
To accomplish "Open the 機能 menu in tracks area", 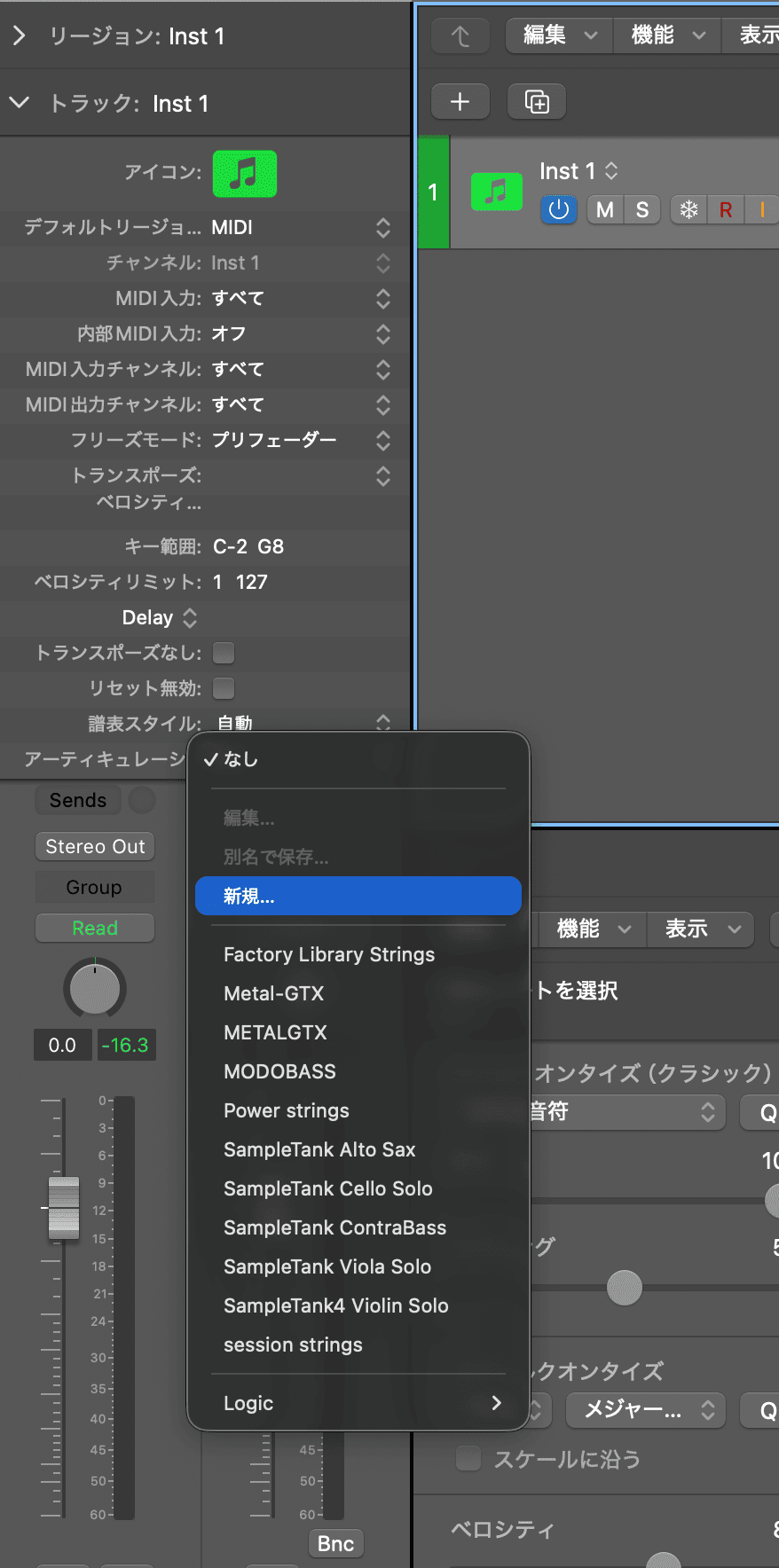I will [x=667, y=35].
